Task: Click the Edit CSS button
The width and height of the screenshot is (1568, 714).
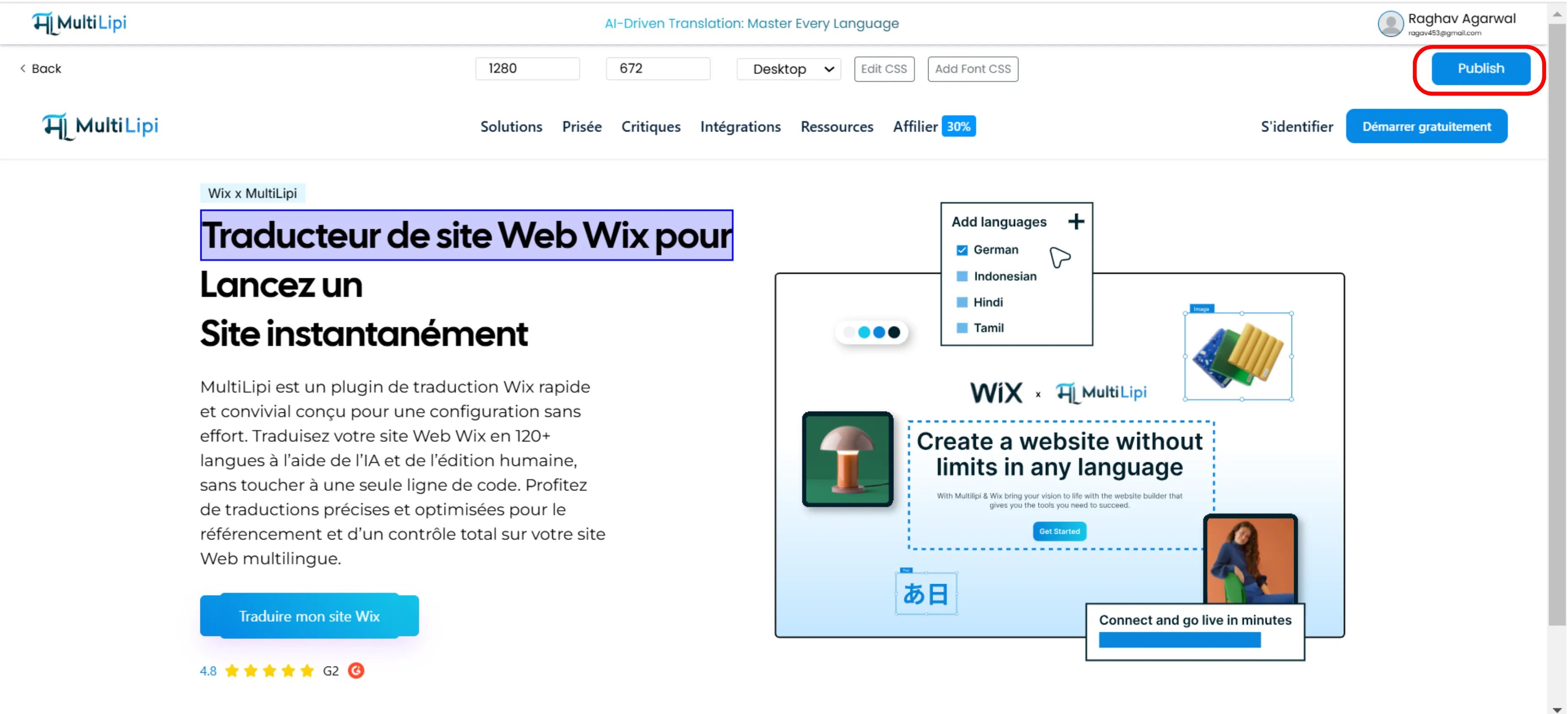Action: [x=883, y=69]
